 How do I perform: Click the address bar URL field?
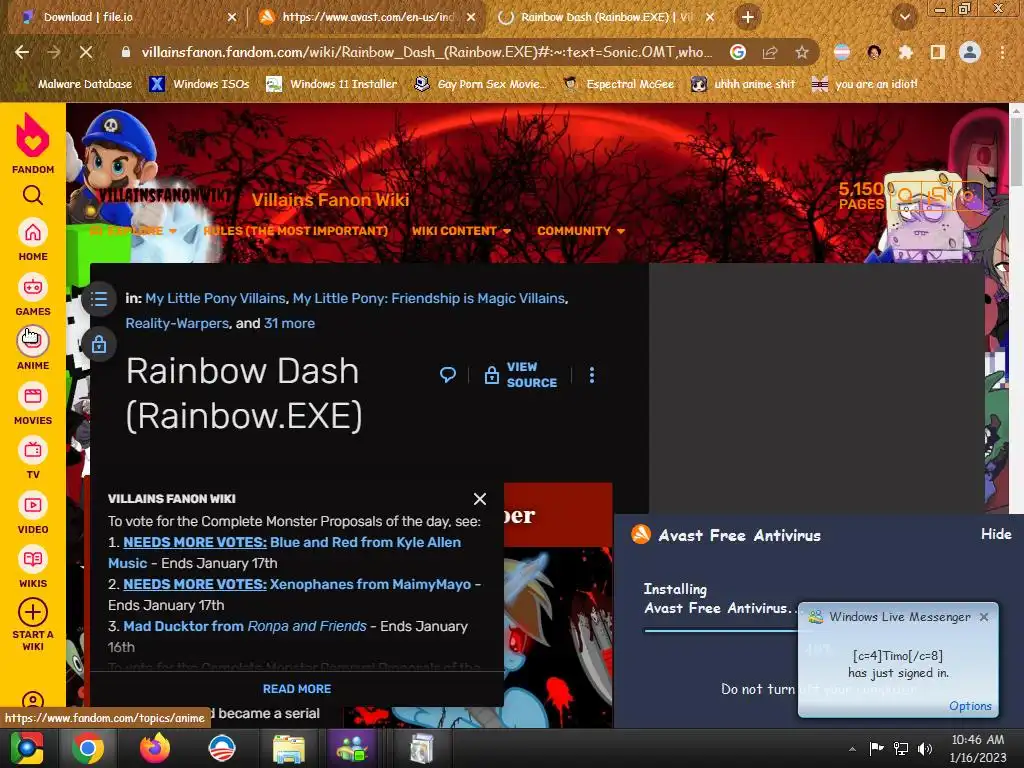click(426, 52)
